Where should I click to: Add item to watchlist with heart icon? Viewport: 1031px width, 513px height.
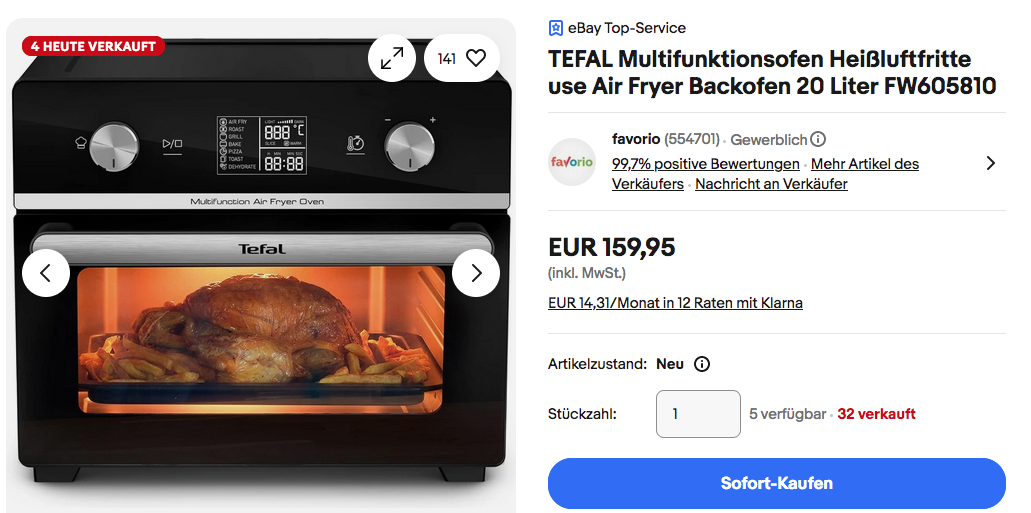pos(462,59)
